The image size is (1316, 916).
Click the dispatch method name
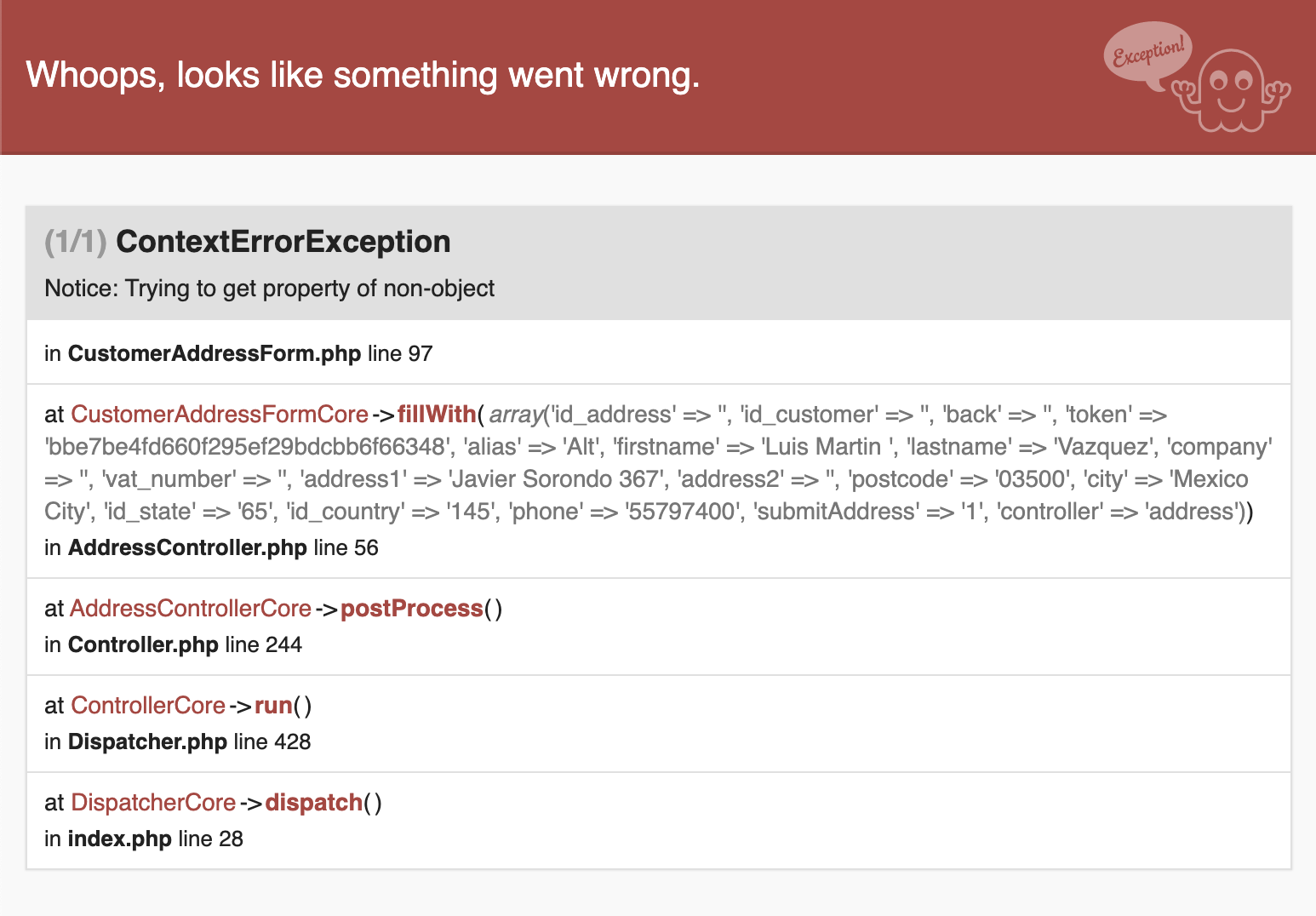314,803
